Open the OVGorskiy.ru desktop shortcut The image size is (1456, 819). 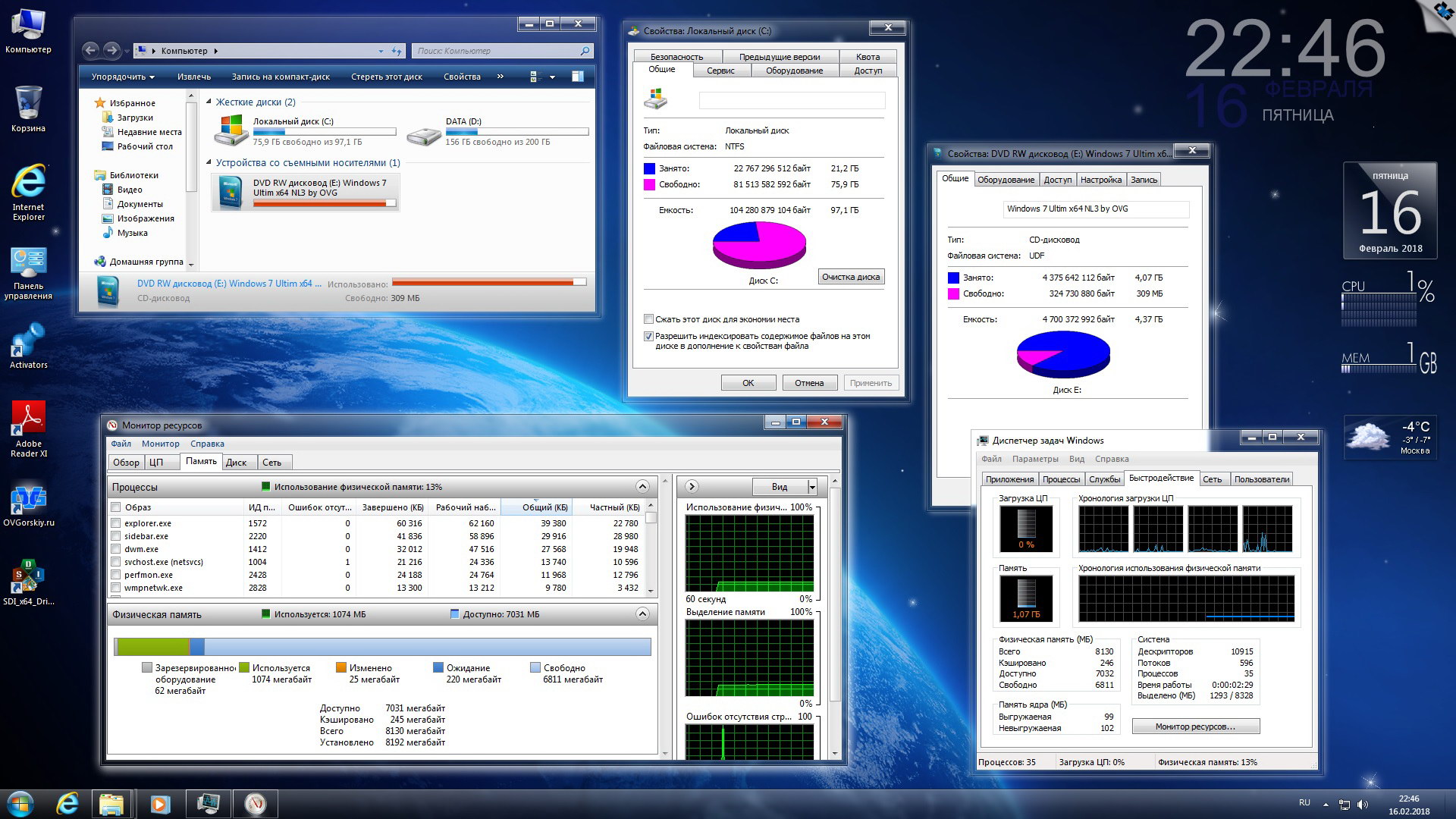click(x=28, y=499)
